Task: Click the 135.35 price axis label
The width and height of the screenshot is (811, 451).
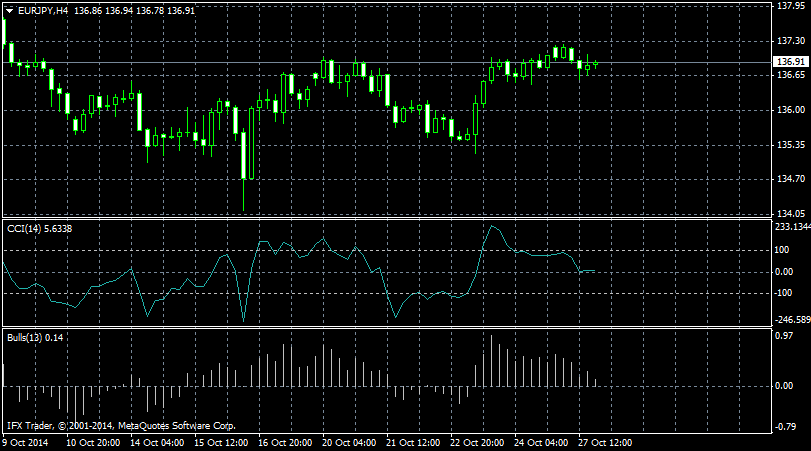Action: pos(790,145)
